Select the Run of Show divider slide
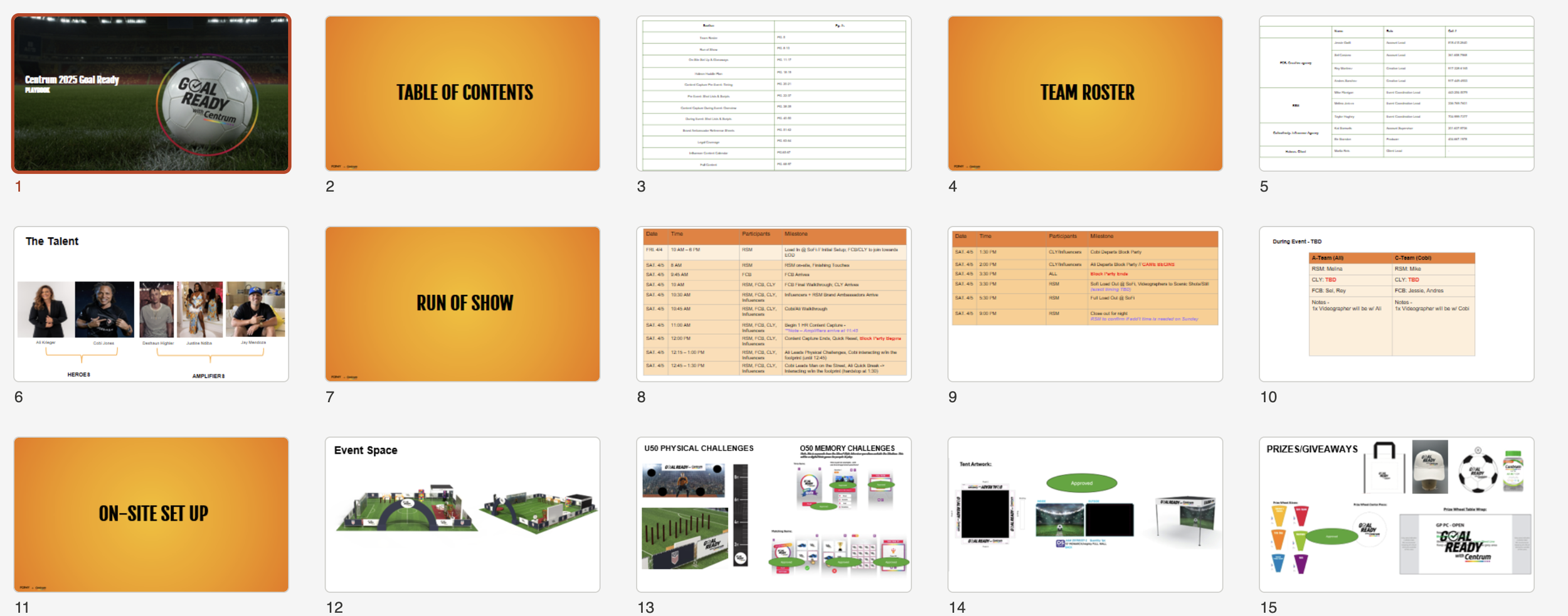Viewport: 1568px width, 616px height. tap(462, 304)
